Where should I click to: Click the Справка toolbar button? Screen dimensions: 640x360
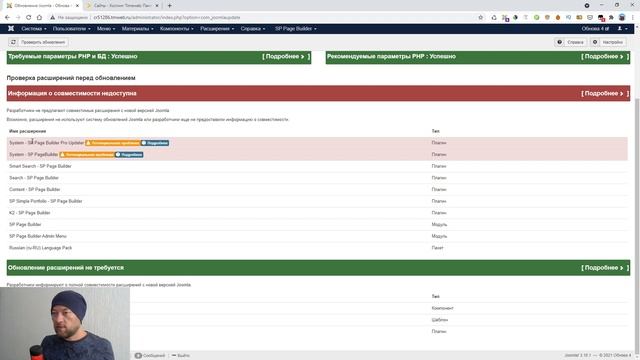[571, 42]
